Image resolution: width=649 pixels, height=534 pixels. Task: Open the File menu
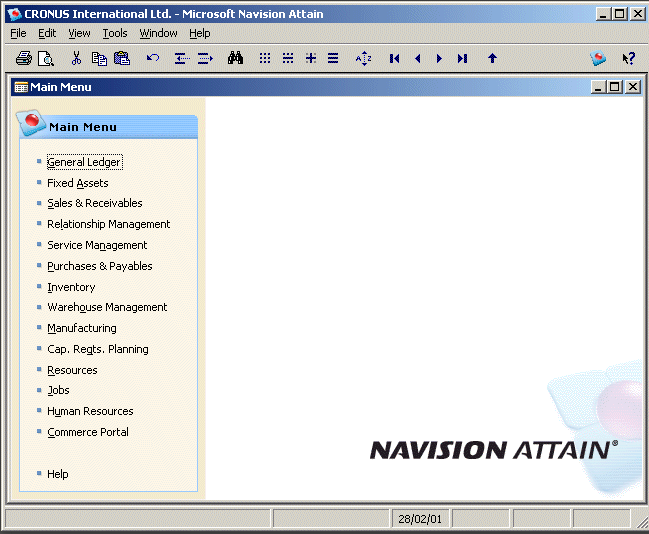coord(18,33)
